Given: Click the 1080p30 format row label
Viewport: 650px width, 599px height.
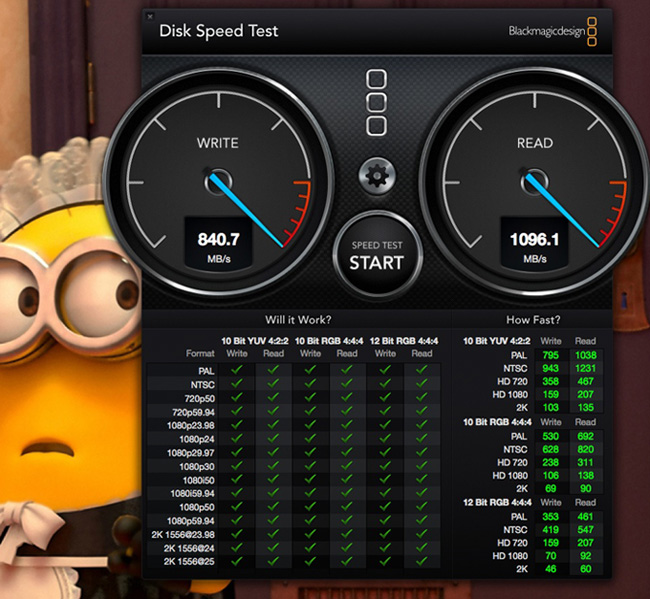Looking at the screenshot, I should 197,467.
